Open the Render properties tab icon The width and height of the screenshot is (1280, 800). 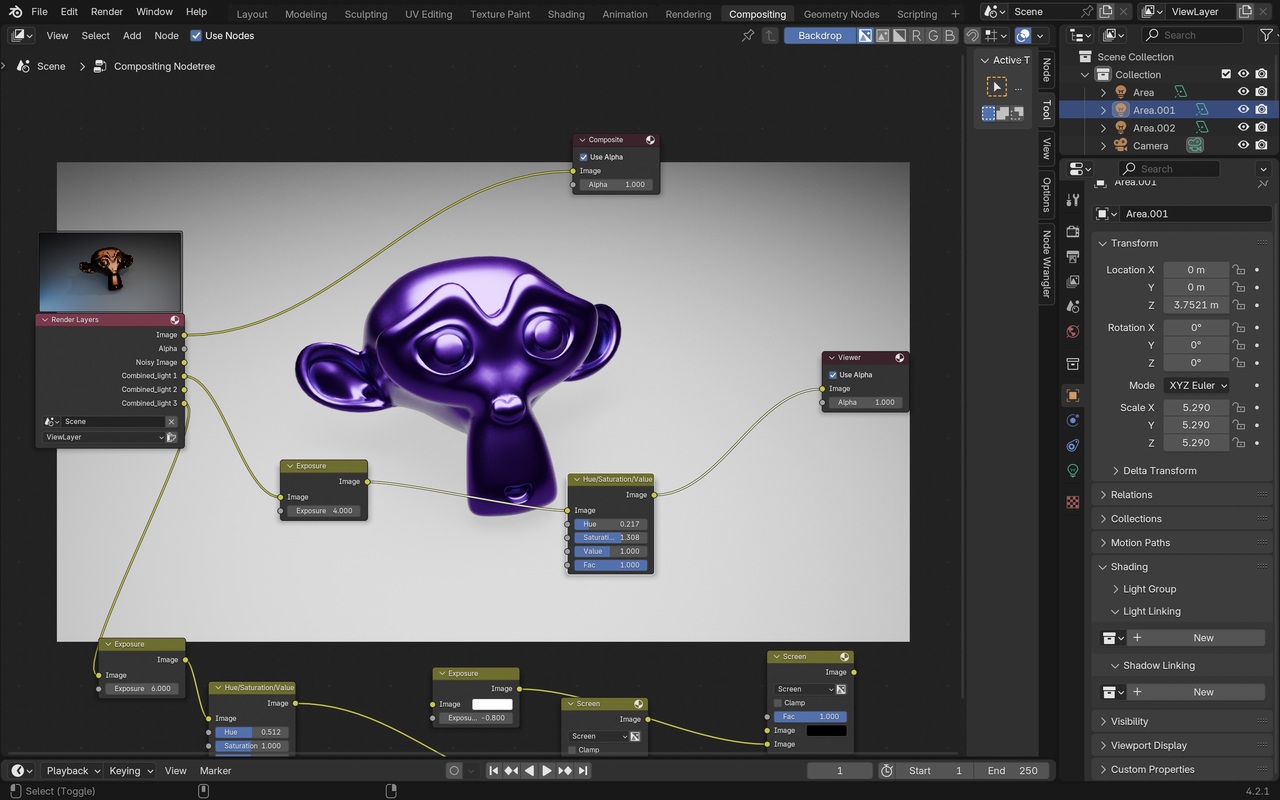[1073, 232]
